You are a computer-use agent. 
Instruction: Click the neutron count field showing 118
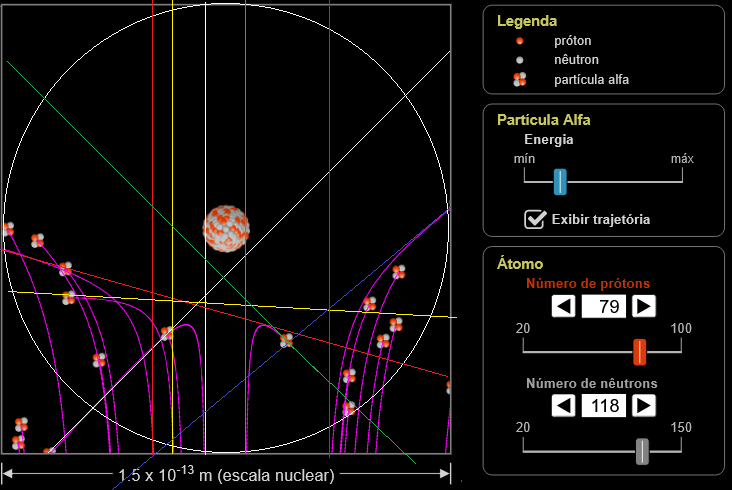604,405
